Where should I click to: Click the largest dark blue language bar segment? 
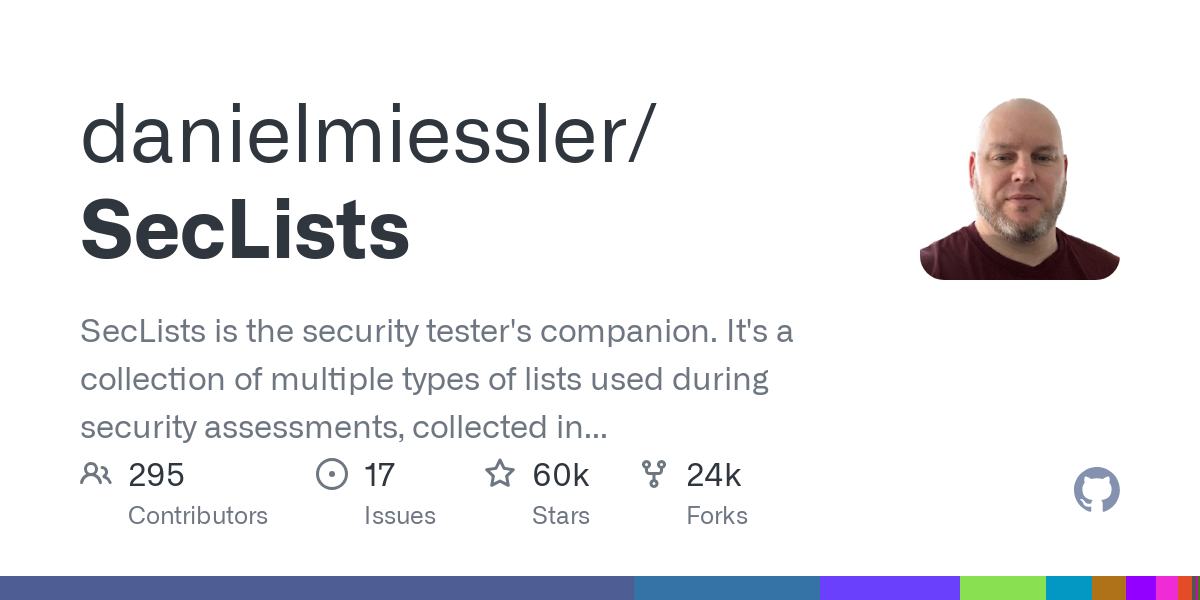(317, 588)
